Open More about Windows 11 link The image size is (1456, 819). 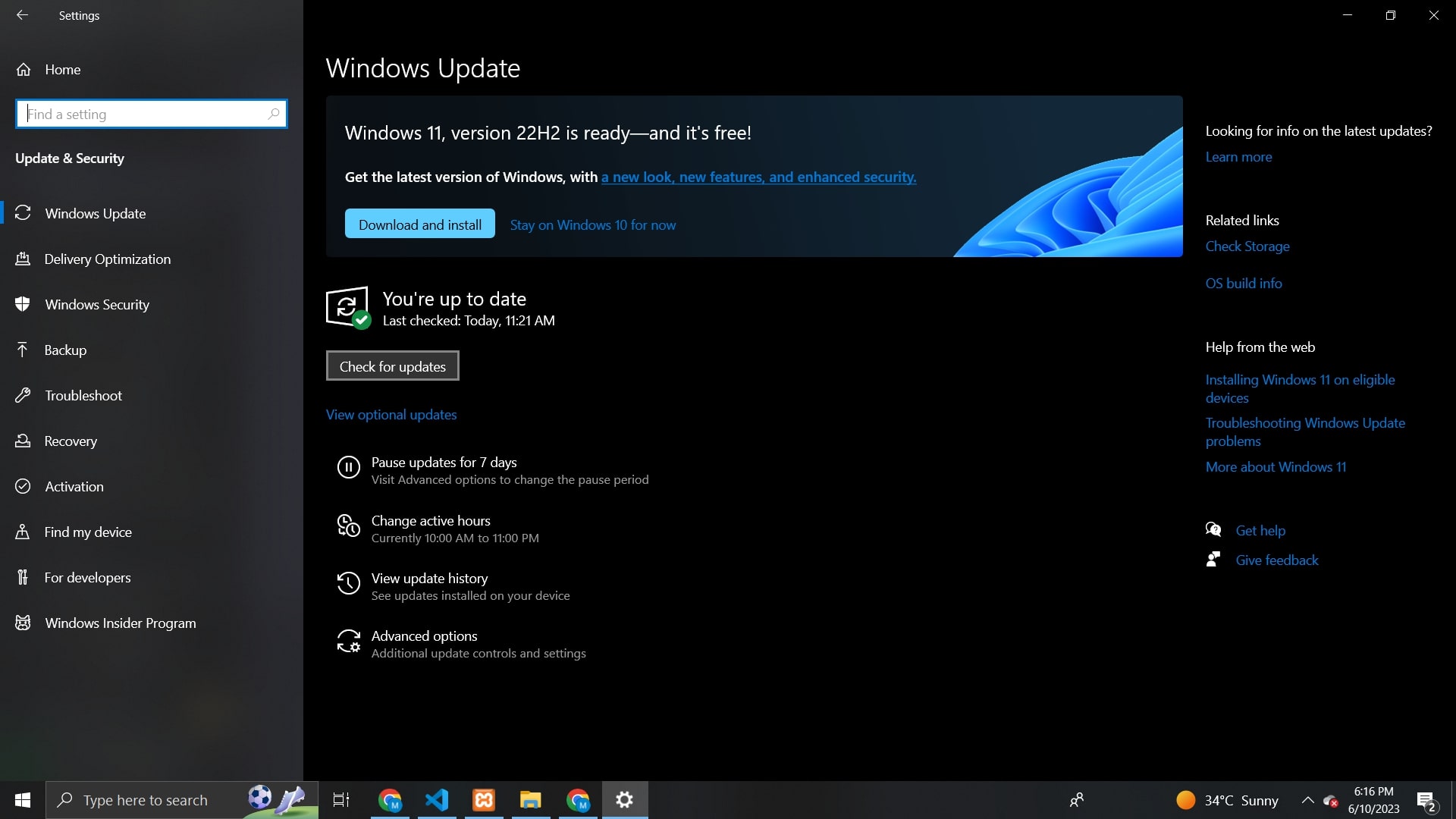click(x=1276, y=467)
